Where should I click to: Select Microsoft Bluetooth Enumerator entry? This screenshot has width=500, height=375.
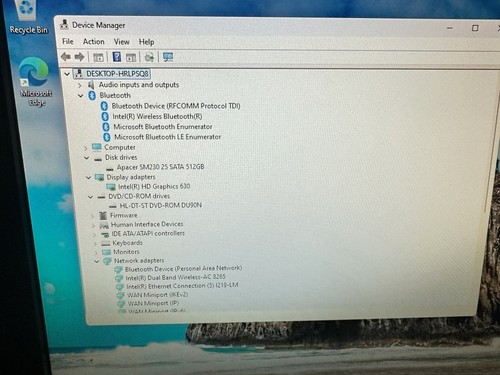163,127
